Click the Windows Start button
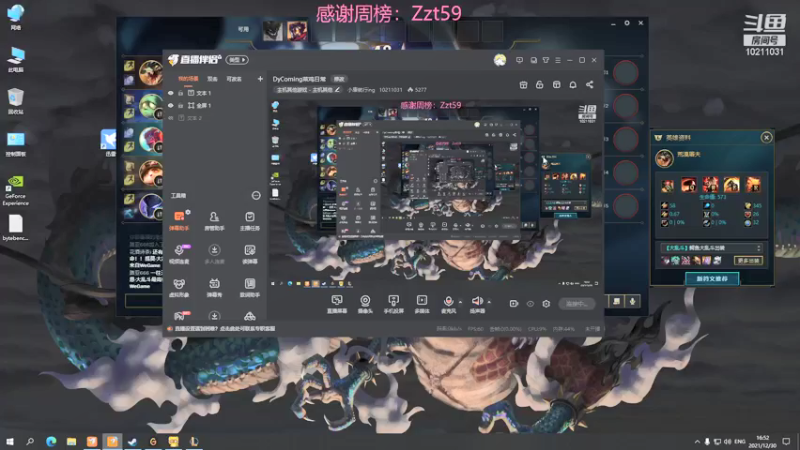Image resolution: width=800 pixels, height=450 pixels. click(10, 442)
